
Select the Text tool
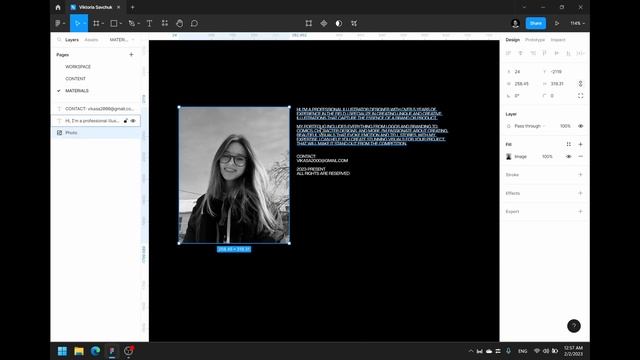point(149,23)
